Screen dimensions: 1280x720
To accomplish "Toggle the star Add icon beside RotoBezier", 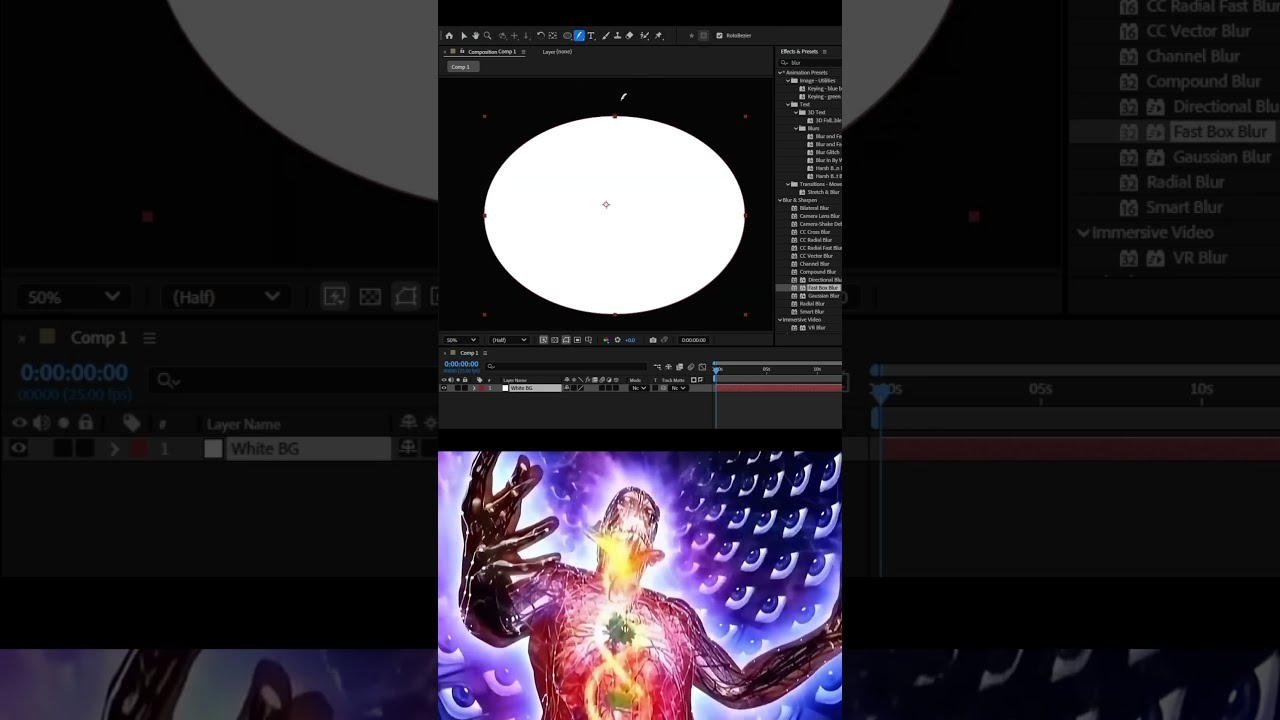I will [x=692, y=35].
